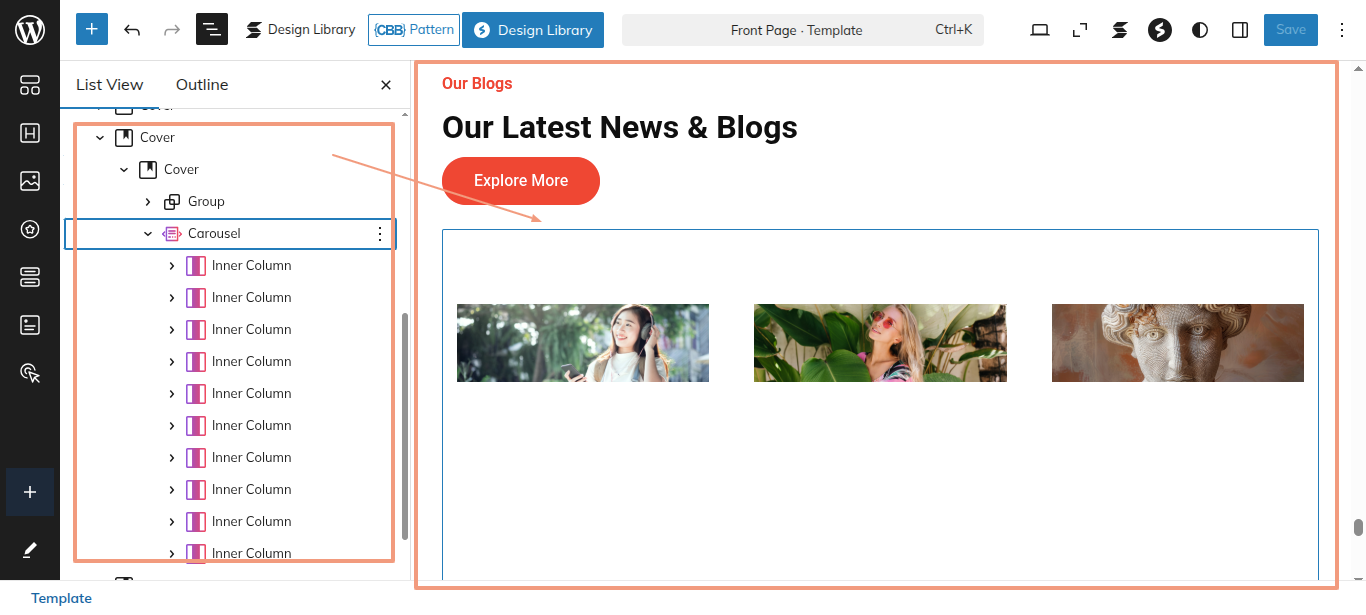Select the nested Cover block row

pos(181,169)
